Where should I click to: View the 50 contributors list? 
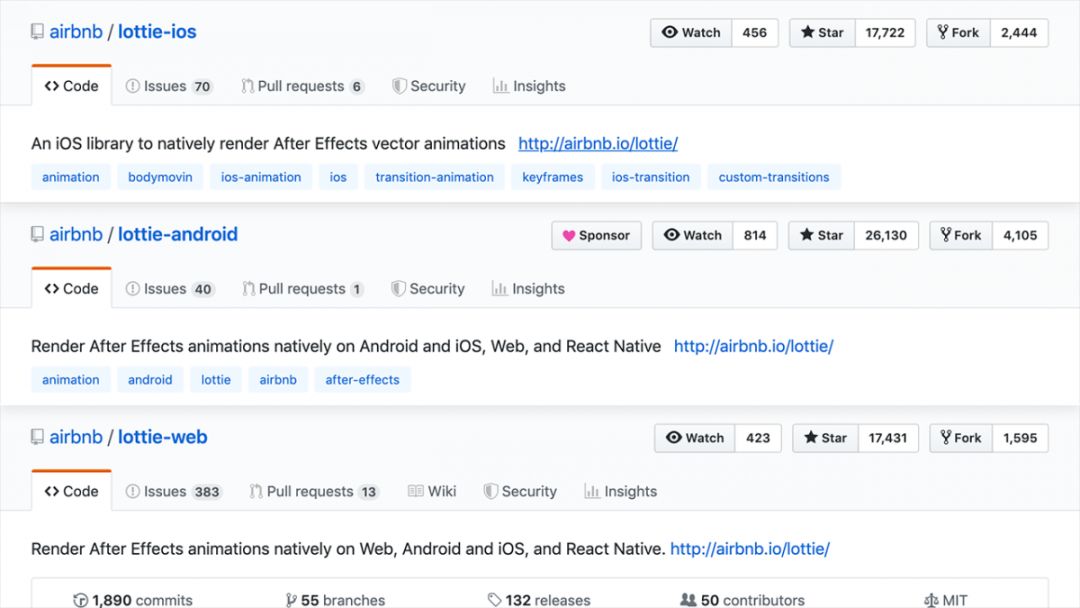742,600
